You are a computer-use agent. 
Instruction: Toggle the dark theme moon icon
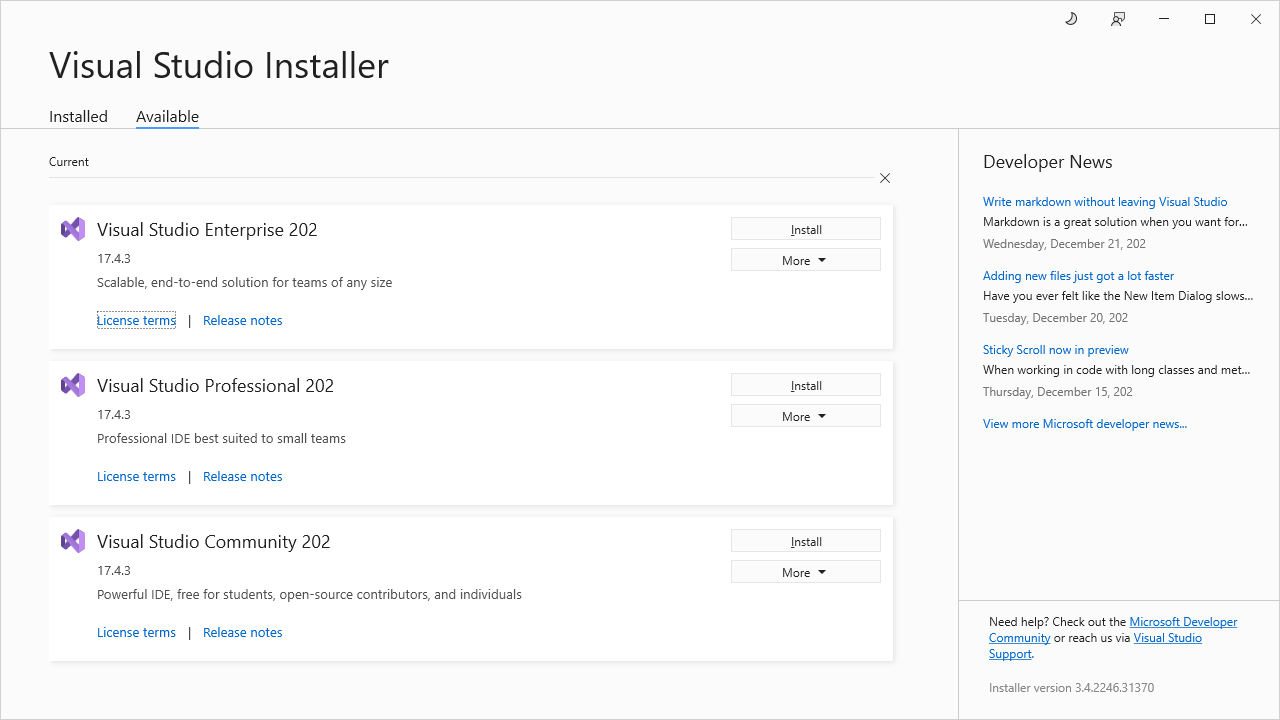(x=1071, y=19)
